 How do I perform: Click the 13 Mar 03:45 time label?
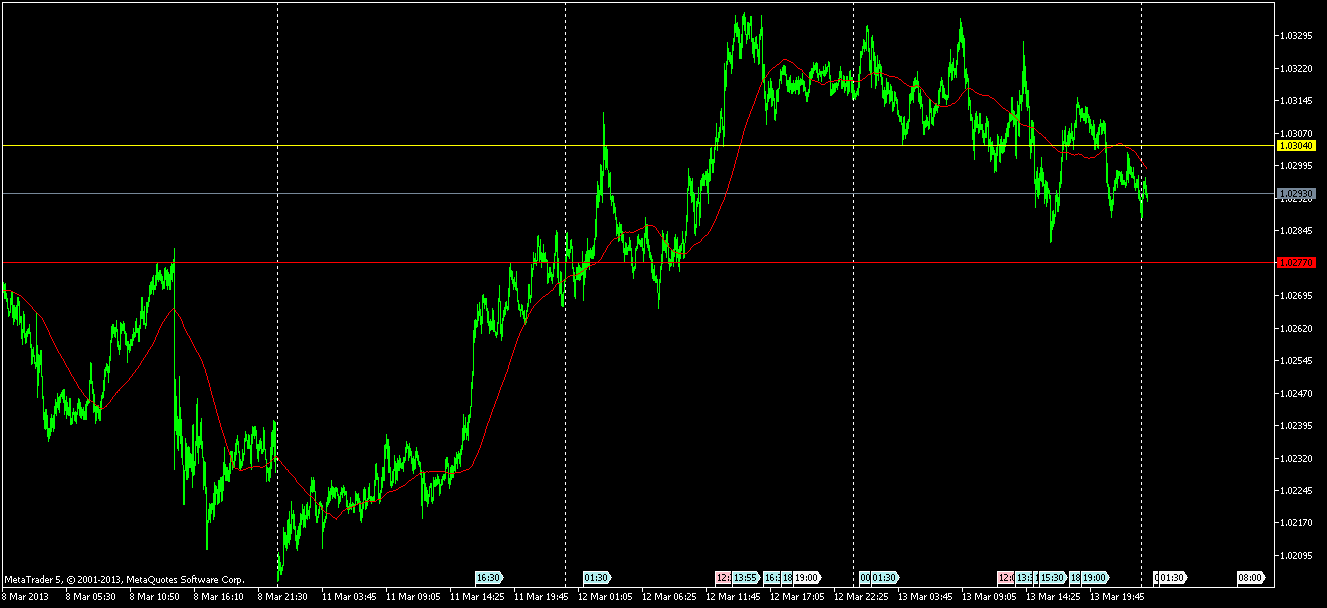(925, 597)
